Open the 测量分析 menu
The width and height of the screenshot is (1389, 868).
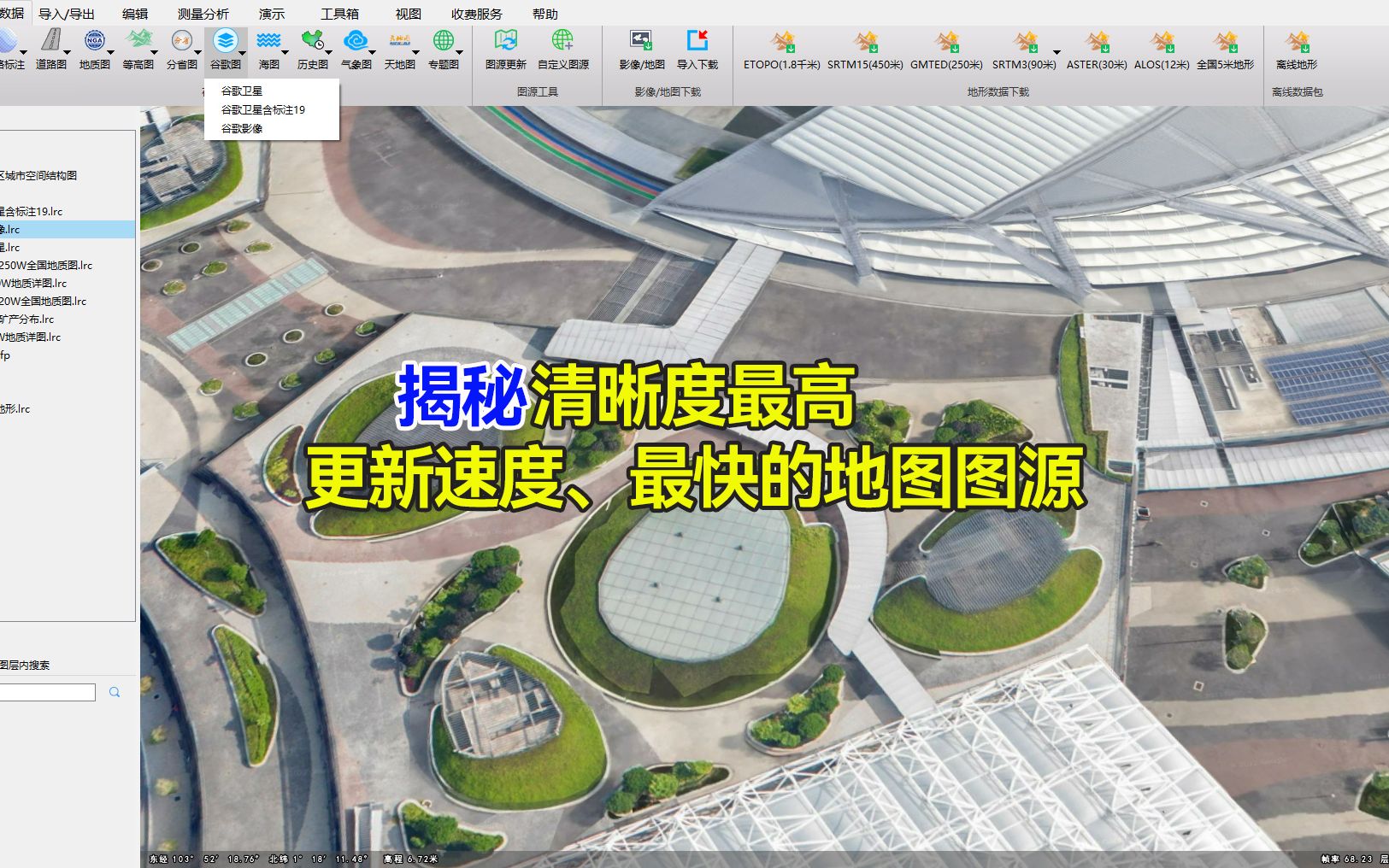coord(203,14)
